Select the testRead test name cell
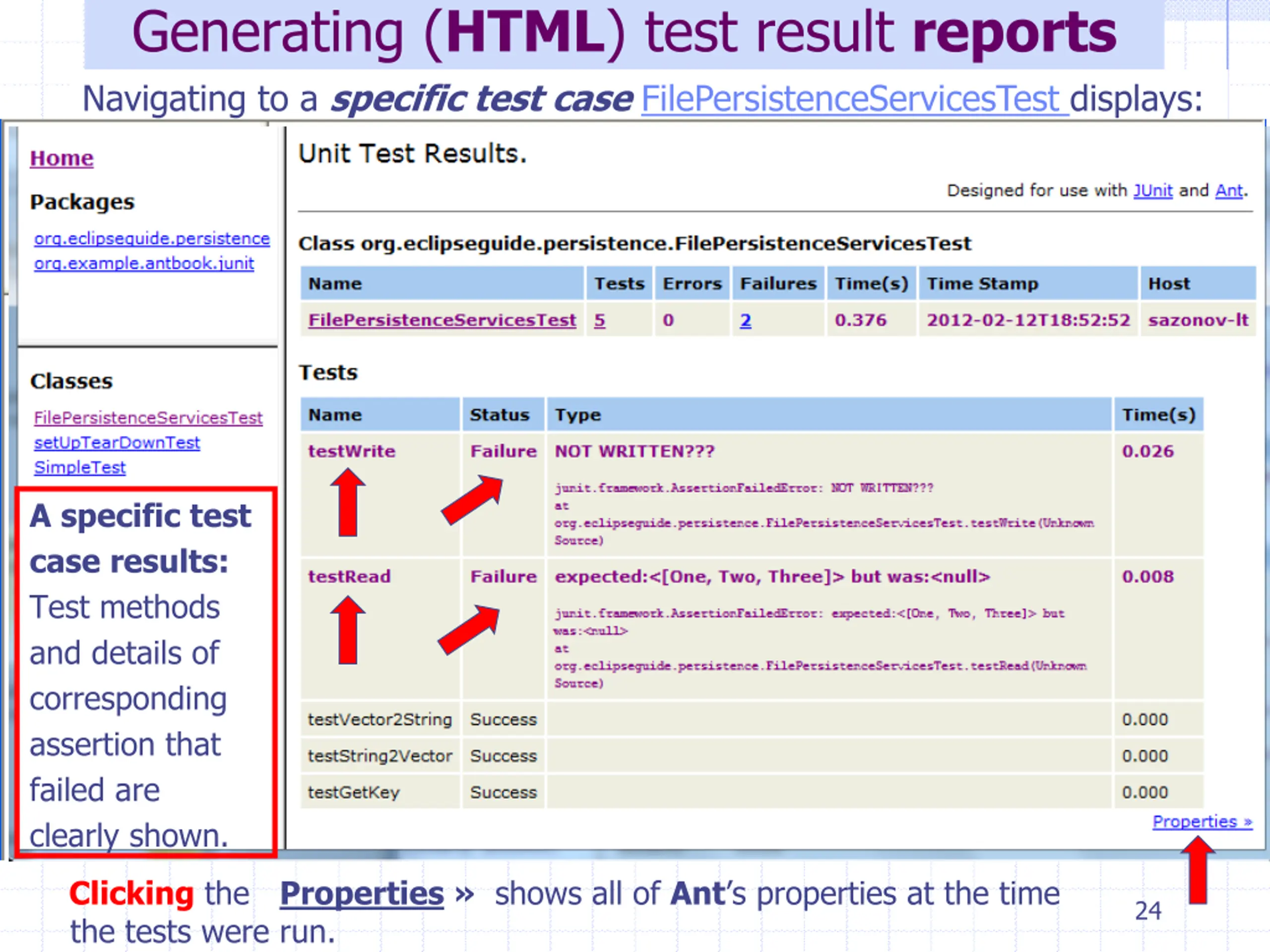Viewport: 1270px width, 952px height. [349, 576]
